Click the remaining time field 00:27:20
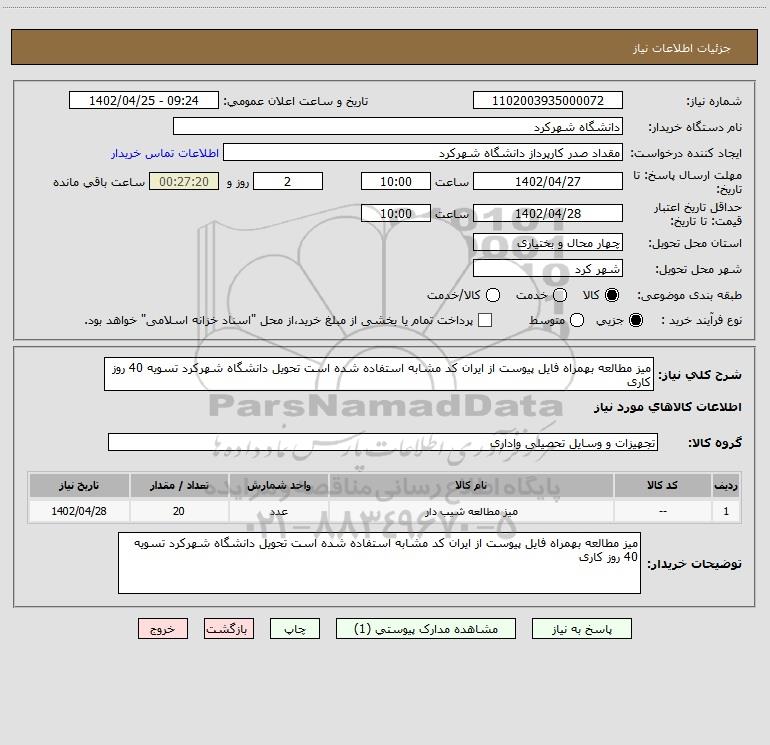 (x=184, y=182)
